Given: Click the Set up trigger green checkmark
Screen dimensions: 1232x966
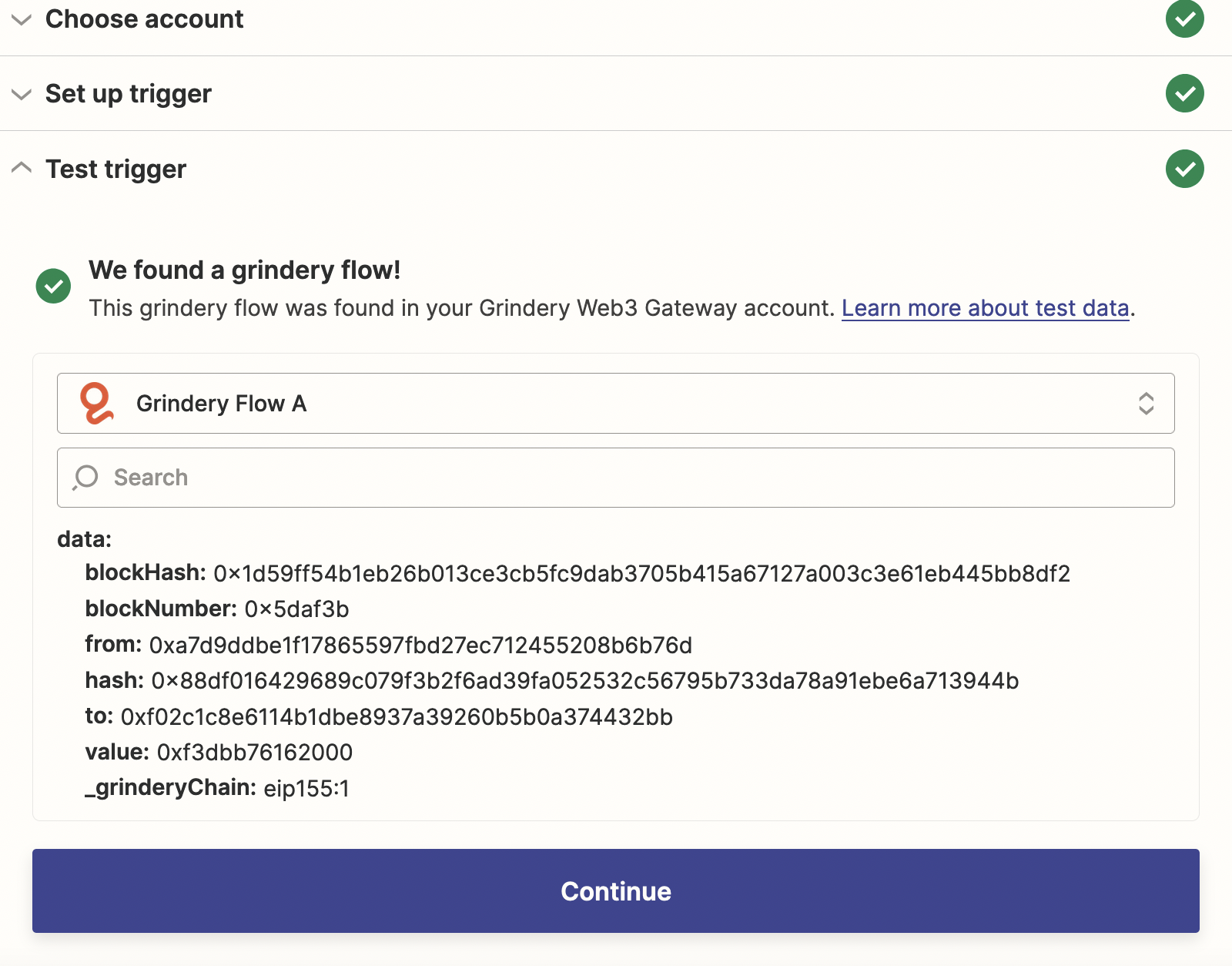Looking at the screenshot, I should click(1184, 93).
